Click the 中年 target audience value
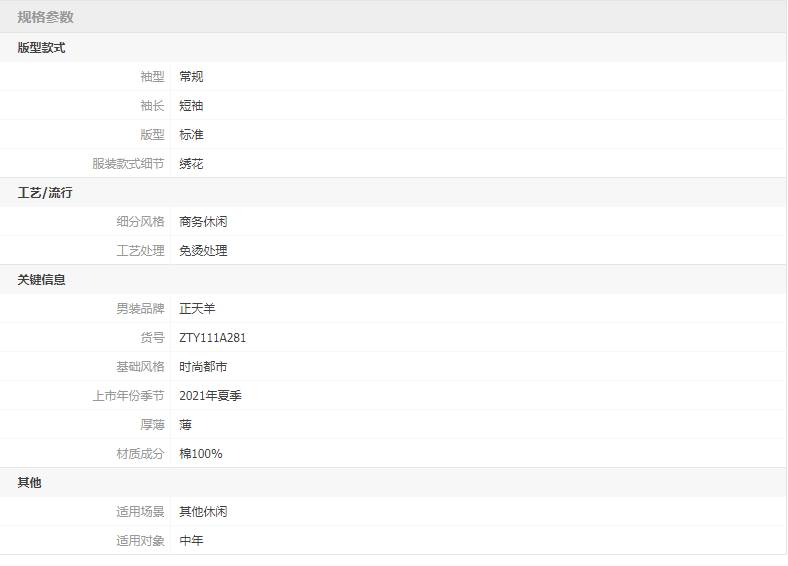 tap(191, 540)
